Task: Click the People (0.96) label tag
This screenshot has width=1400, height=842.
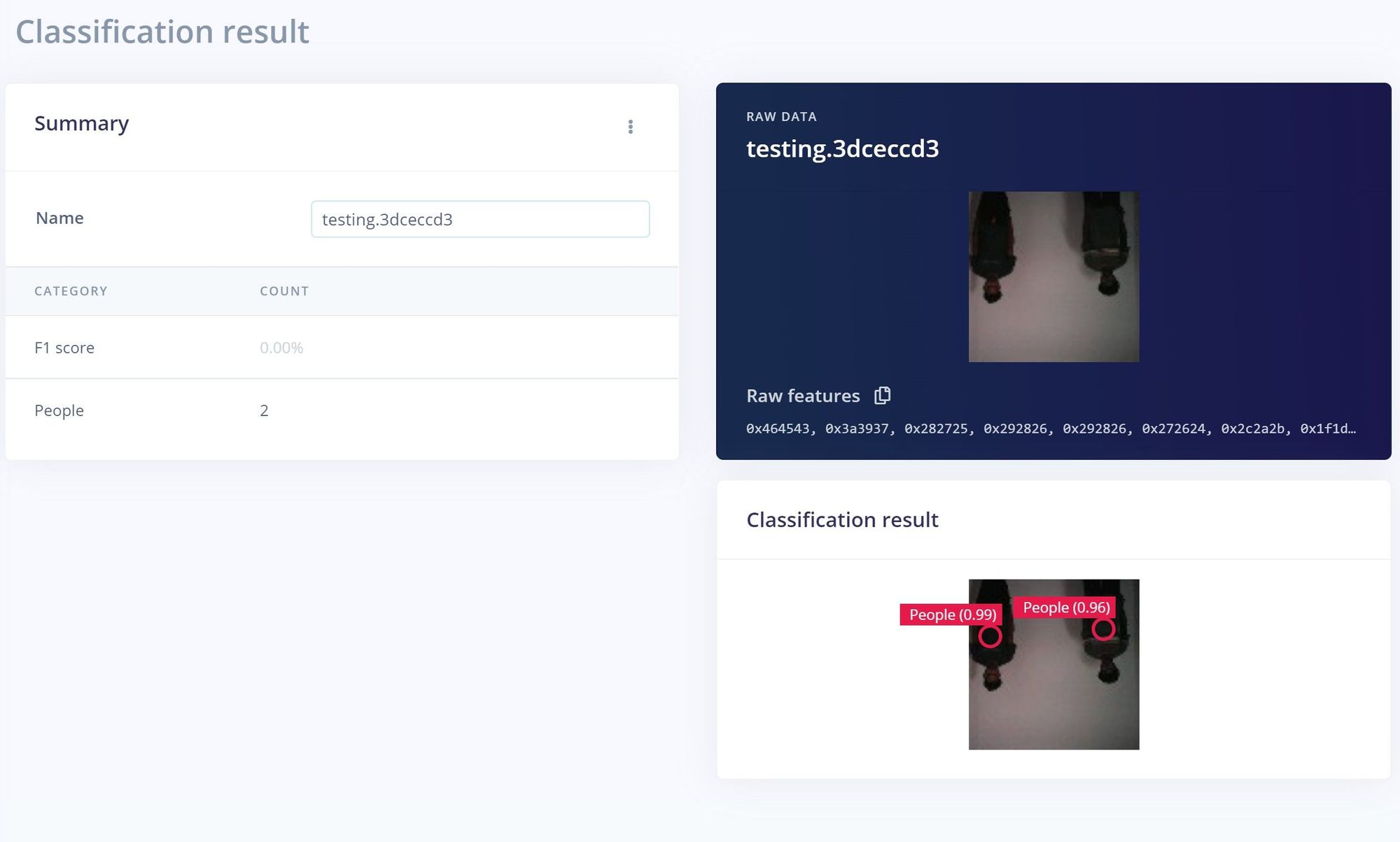Action: 1065,608
